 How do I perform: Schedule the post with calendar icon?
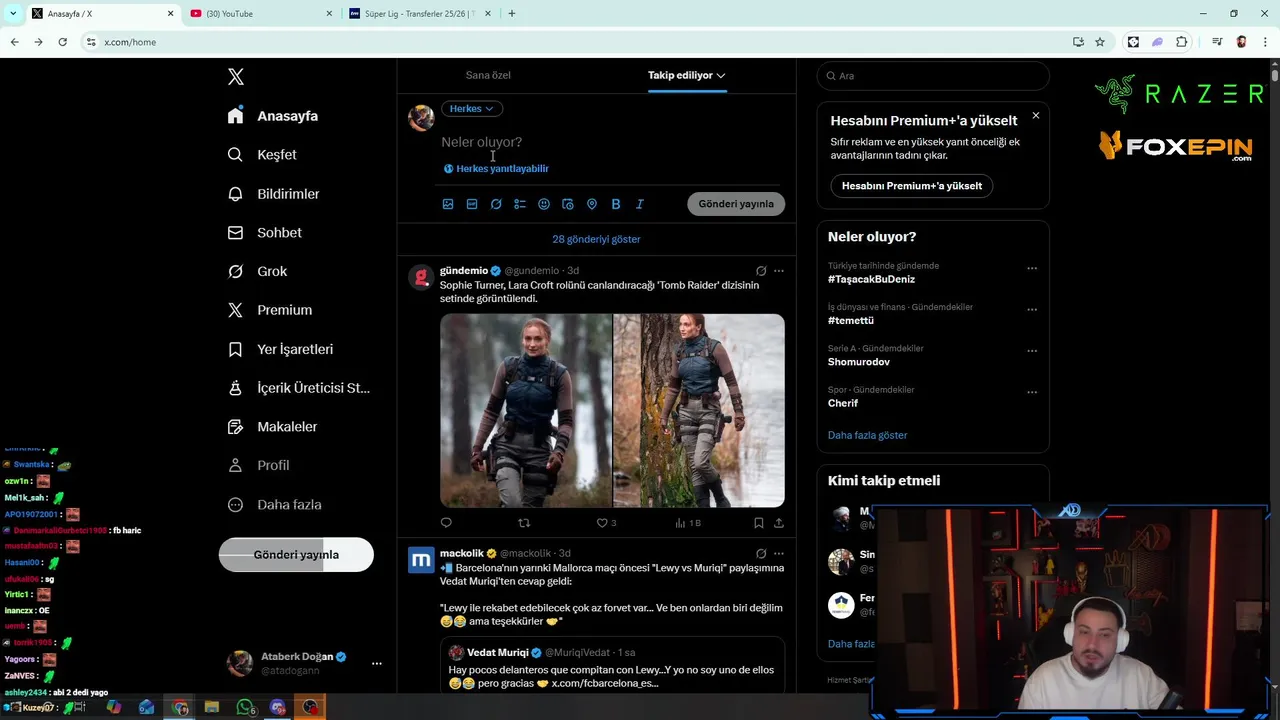(x=568, y=204)
